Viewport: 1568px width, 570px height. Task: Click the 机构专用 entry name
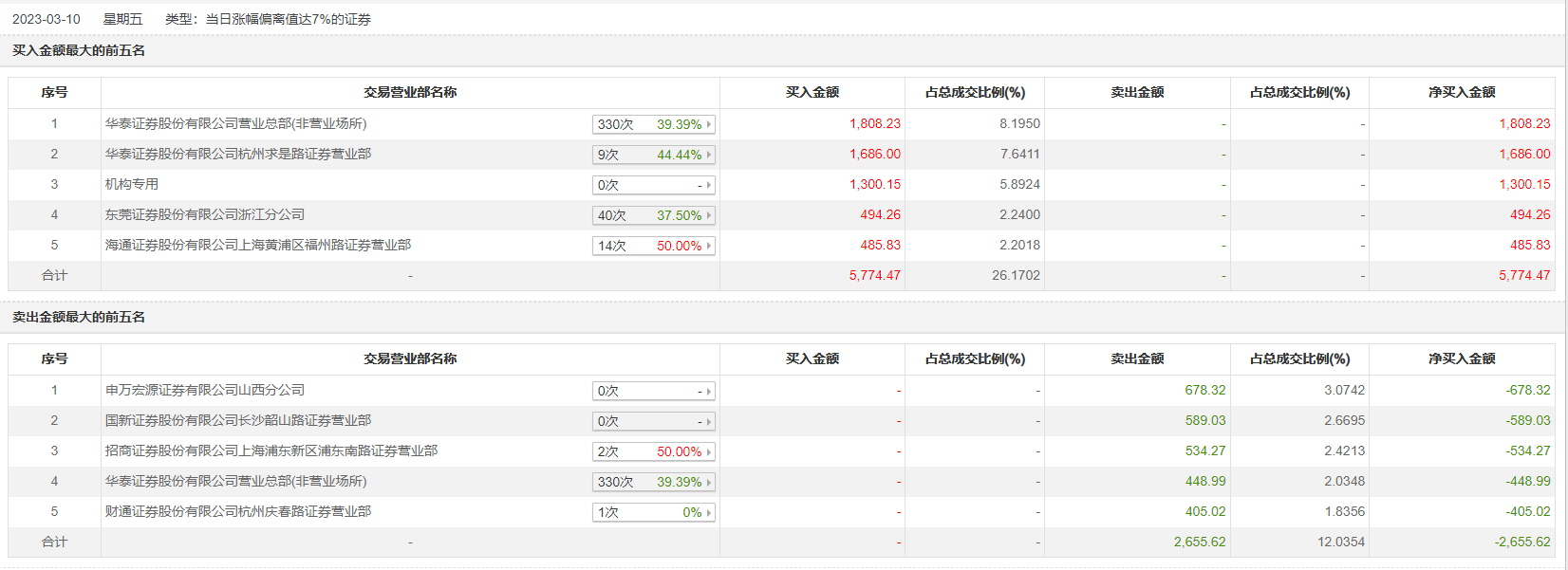point(131,184)
